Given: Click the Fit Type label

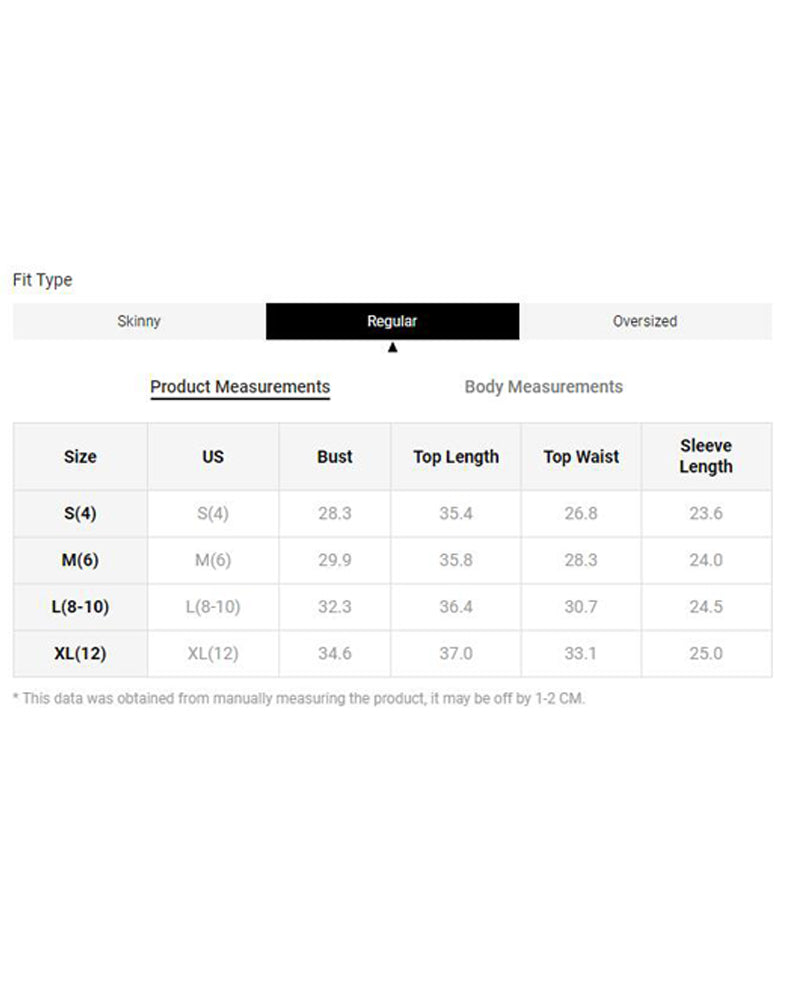Looking at the screenshot, I should [42, 280].
